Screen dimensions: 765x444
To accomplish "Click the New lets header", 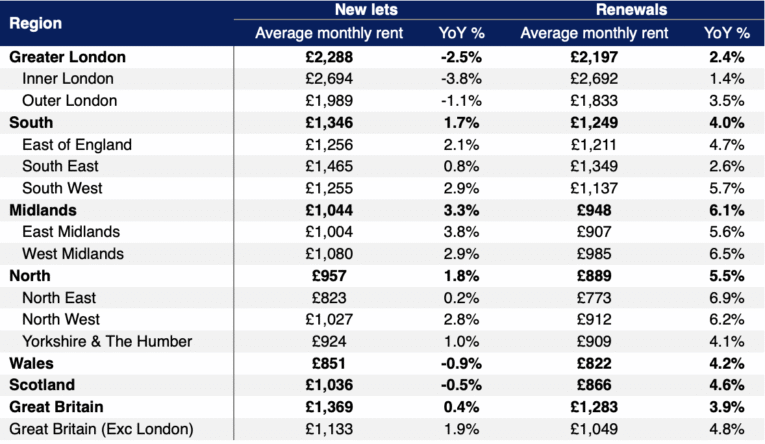I will [365, 10].
